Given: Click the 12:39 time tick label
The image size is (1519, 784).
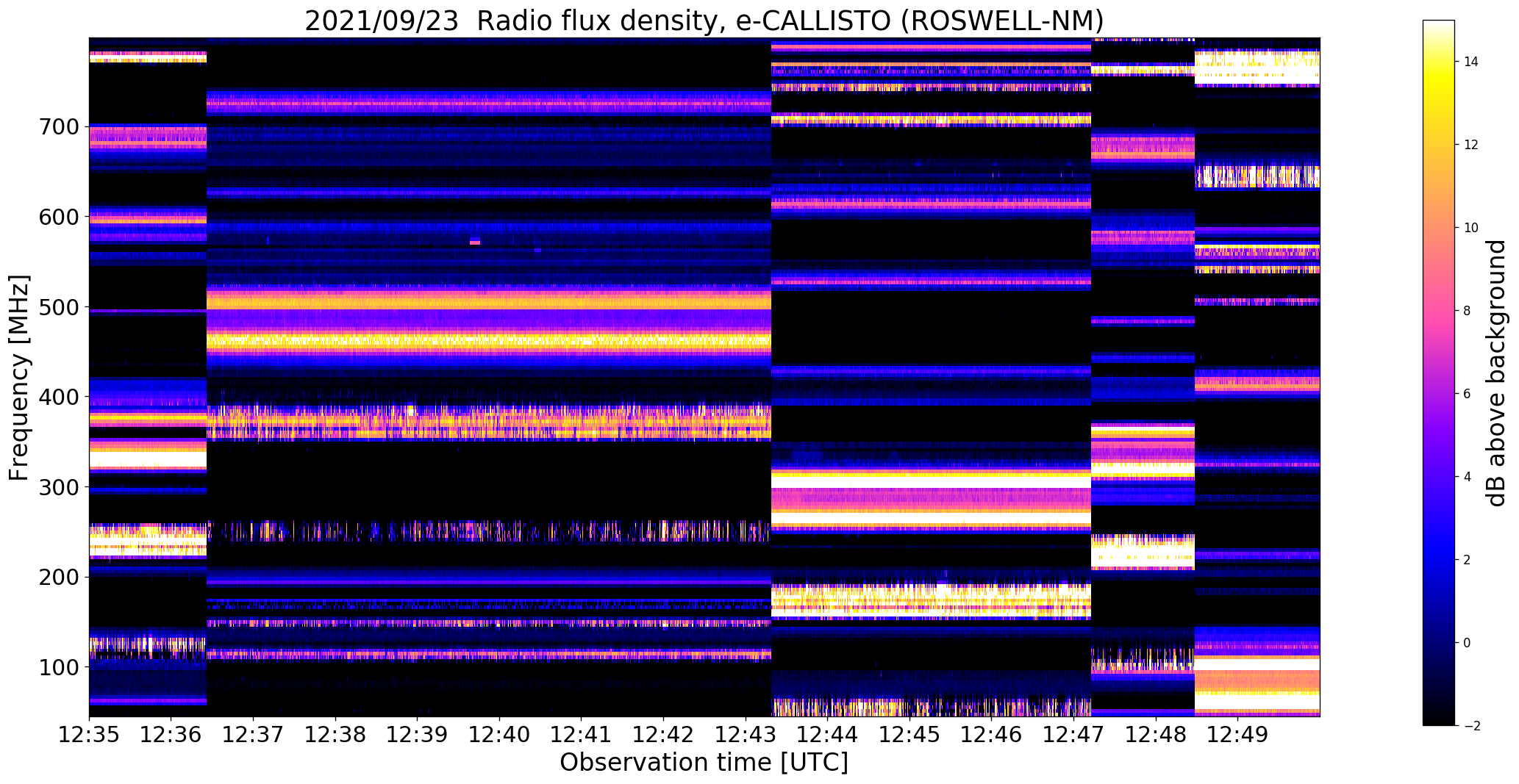Looking at the screenshot, I should 418,734.
